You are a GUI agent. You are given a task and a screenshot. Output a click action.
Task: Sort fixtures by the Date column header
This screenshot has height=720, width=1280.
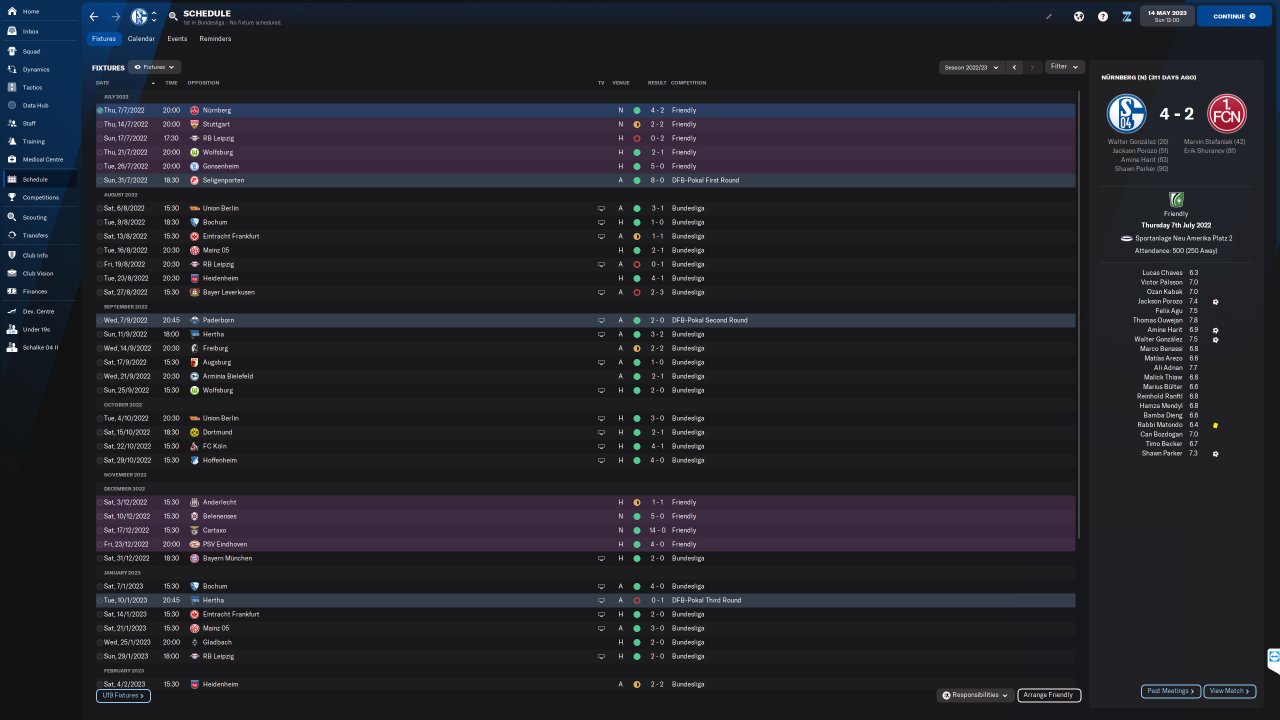[x=103, y=82]
